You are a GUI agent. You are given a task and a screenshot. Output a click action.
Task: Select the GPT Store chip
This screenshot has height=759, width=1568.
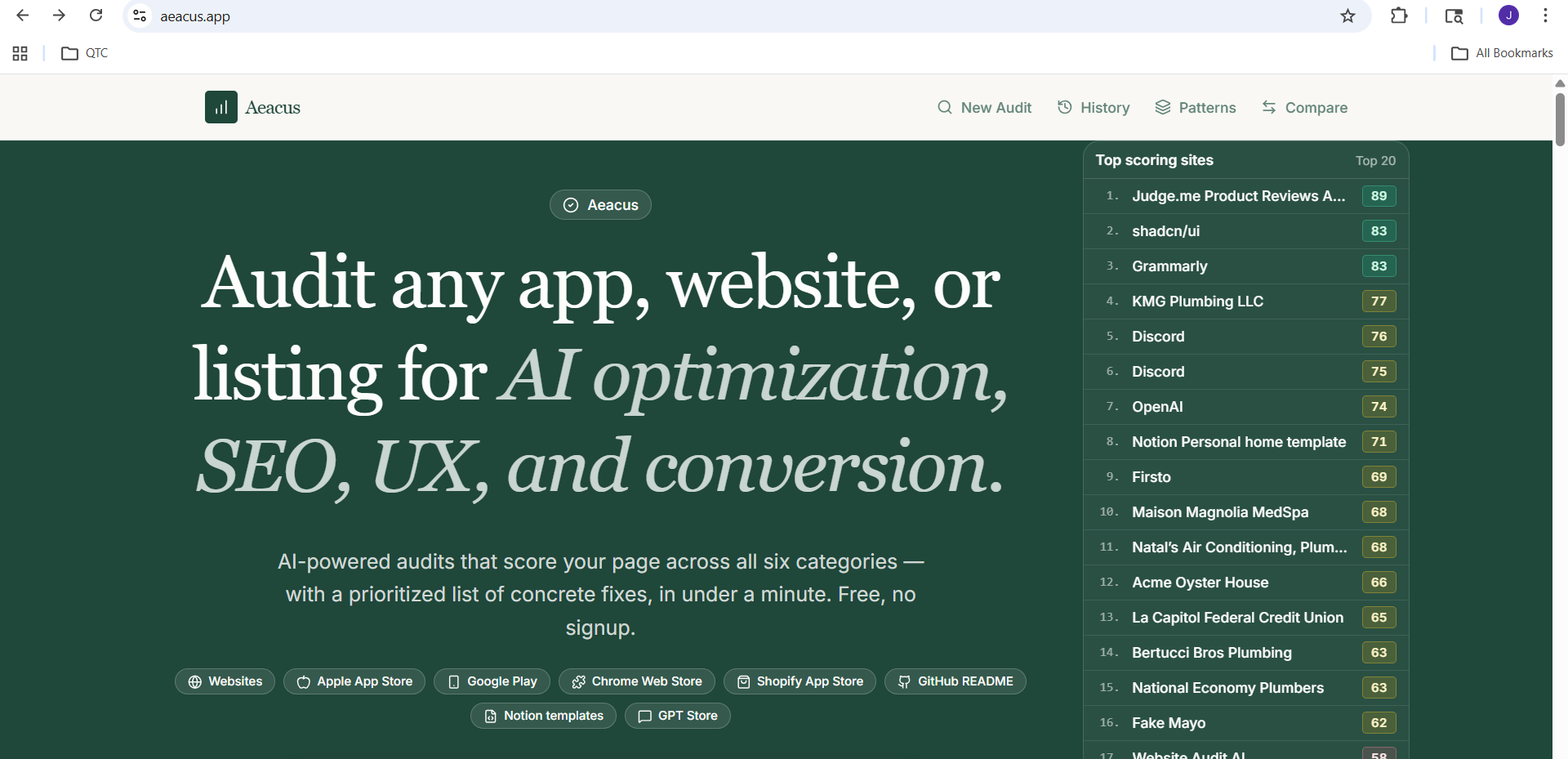click(x=678, y=716)
